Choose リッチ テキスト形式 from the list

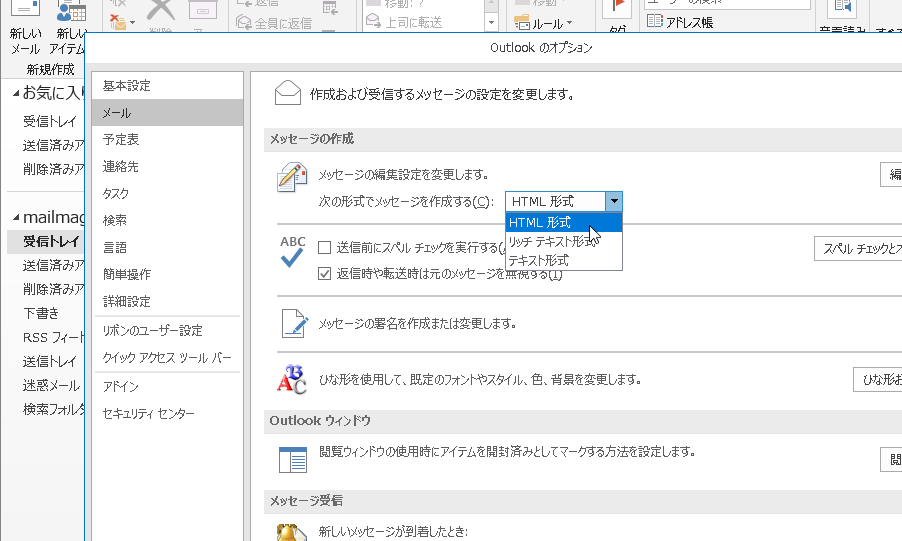pyautogui.click(x=552, y=241)
